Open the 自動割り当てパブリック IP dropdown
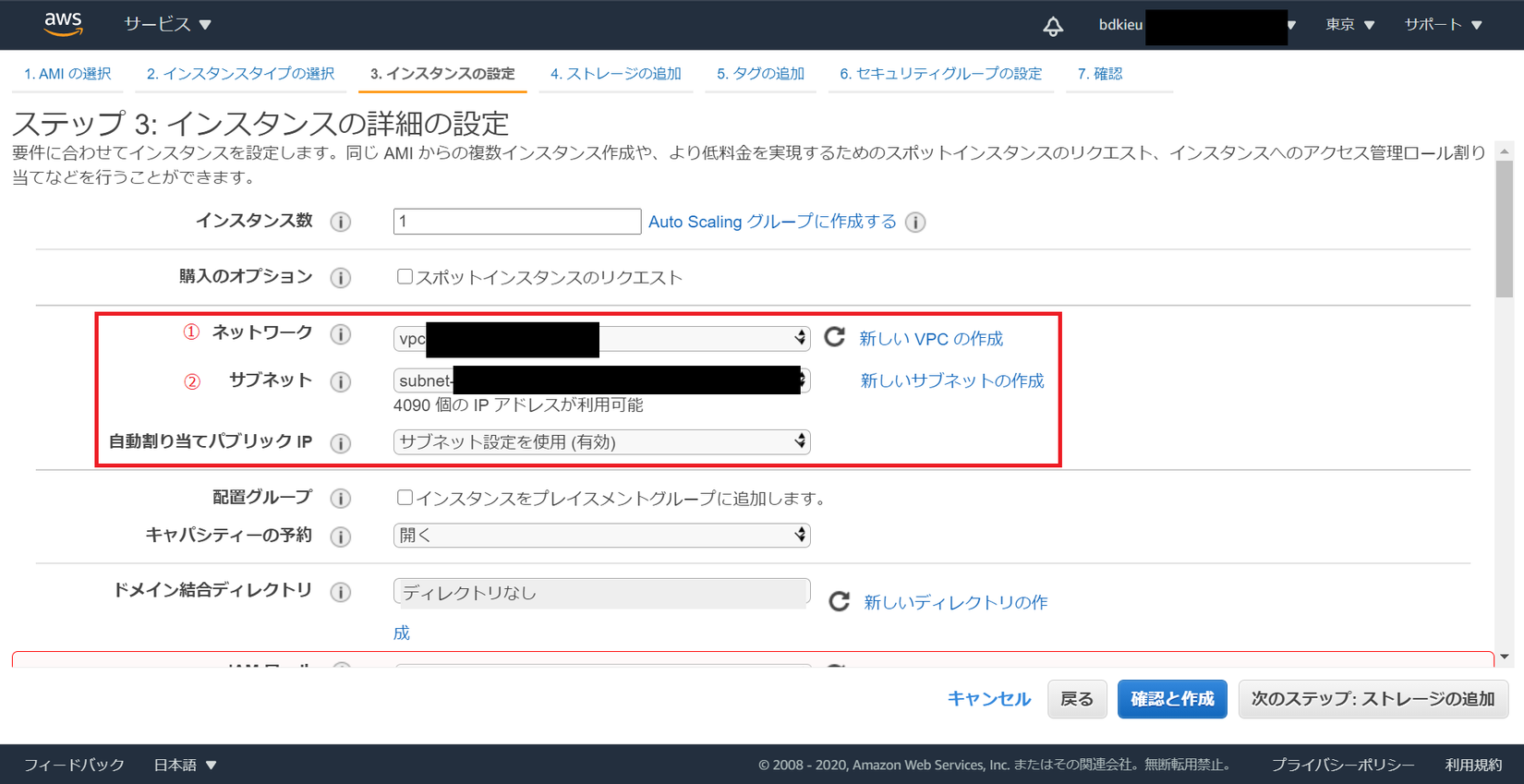 coord(601,441)
